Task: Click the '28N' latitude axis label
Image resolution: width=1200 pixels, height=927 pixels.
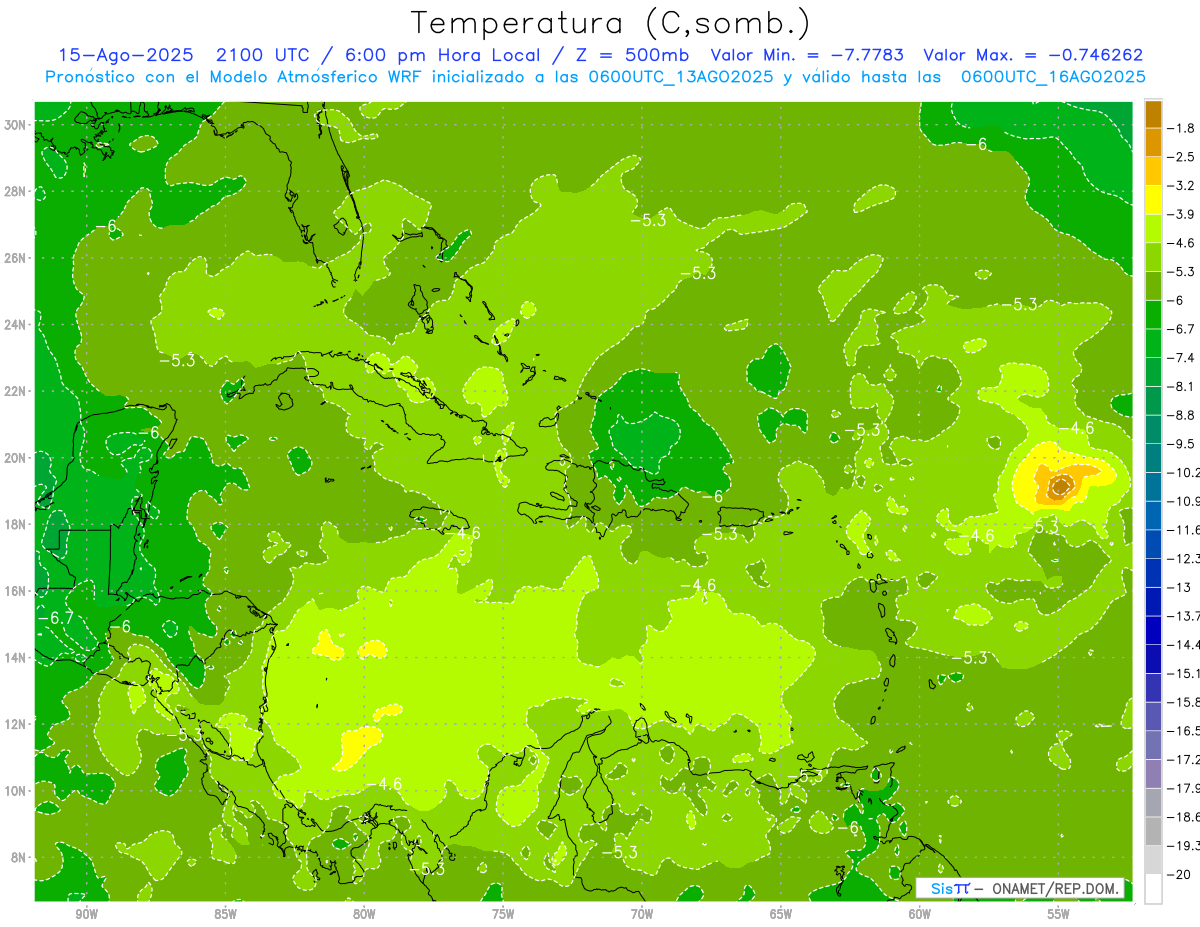Action: pyautogui.click(x=15, y=191)
